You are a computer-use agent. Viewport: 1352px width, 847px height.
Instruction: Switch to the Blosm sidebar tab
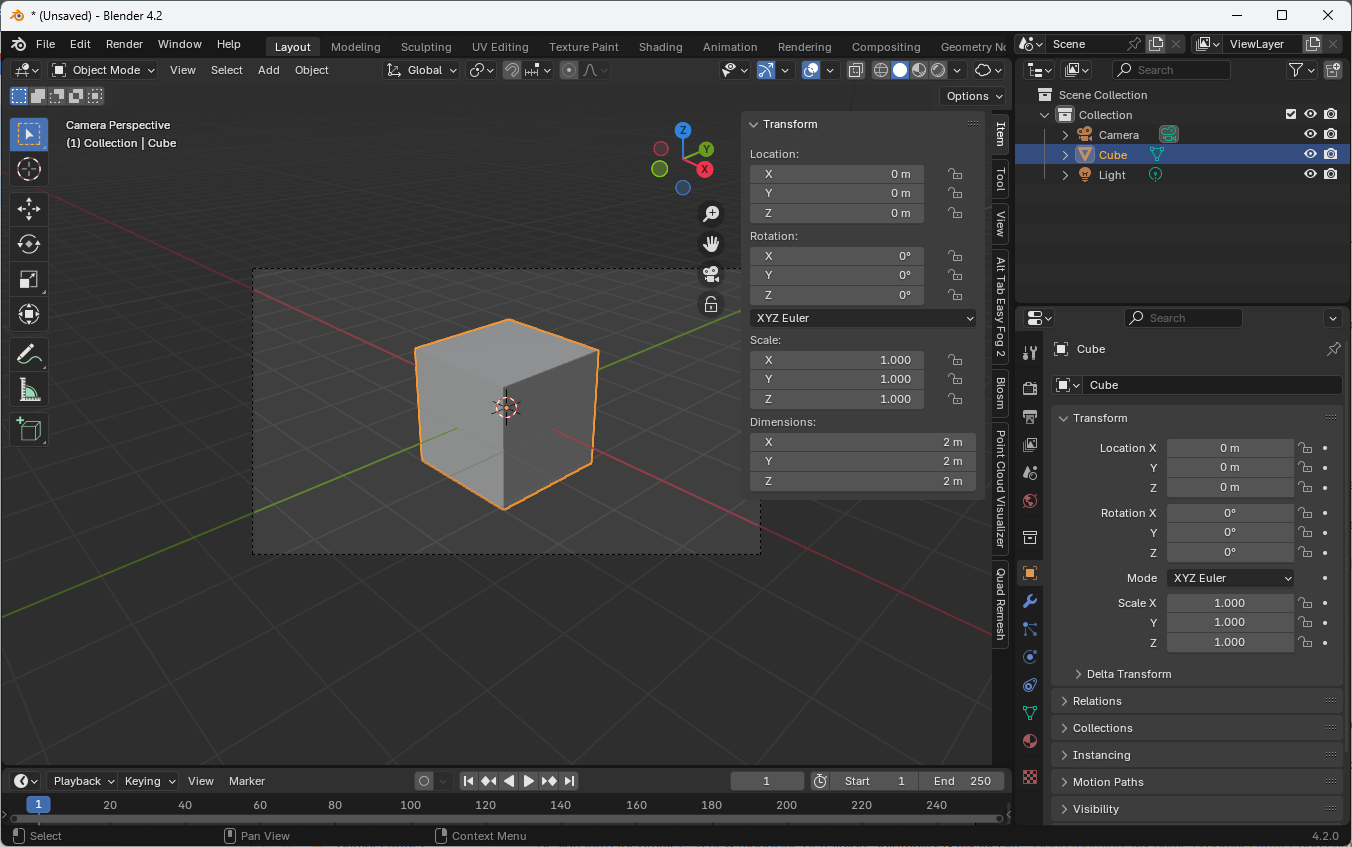[1000, 393]
